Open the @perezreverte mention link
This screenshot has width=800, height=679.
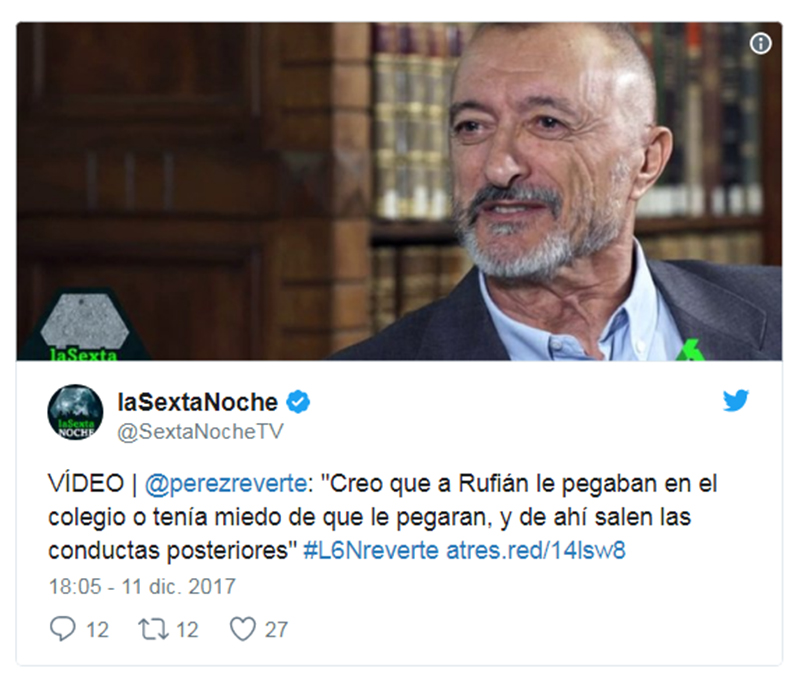[226, 484]
